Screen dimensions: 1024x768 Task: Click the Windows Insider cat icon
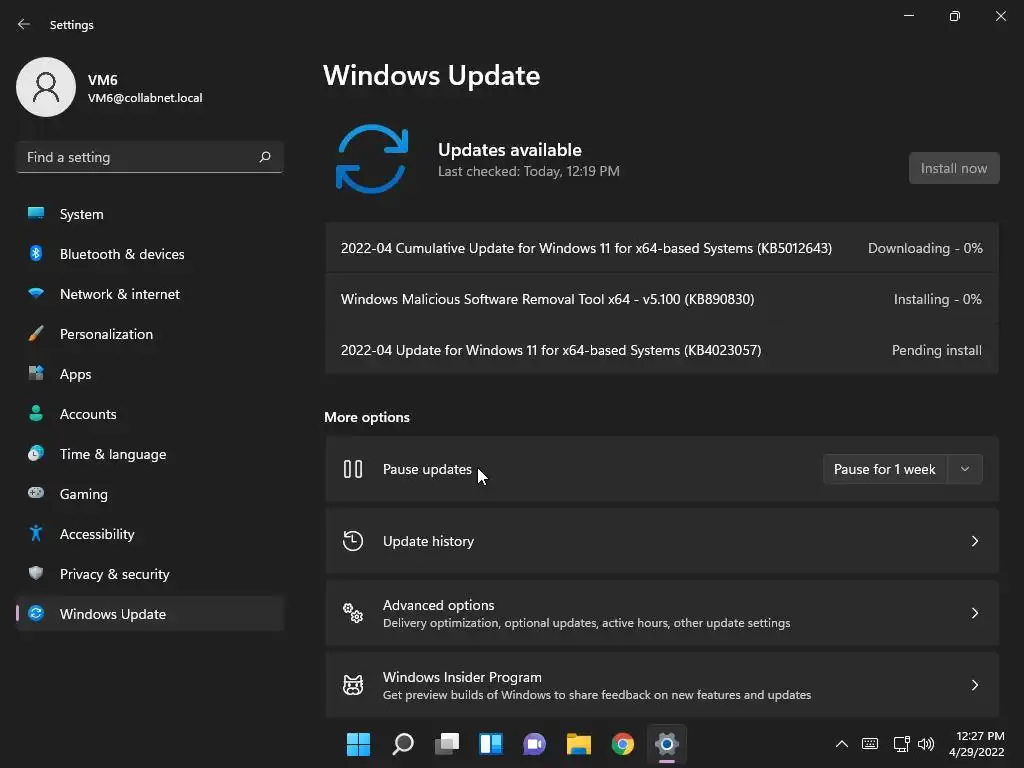coord(353,684)
